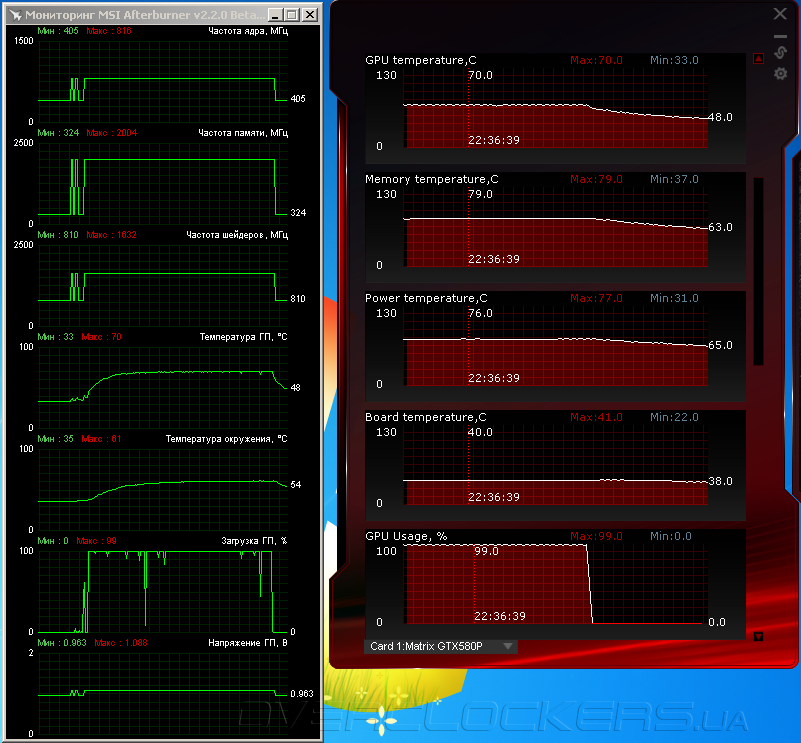Click the GPU Tweak monitor vertical scrollbar
801x743 pixels.
click(759, 271)
